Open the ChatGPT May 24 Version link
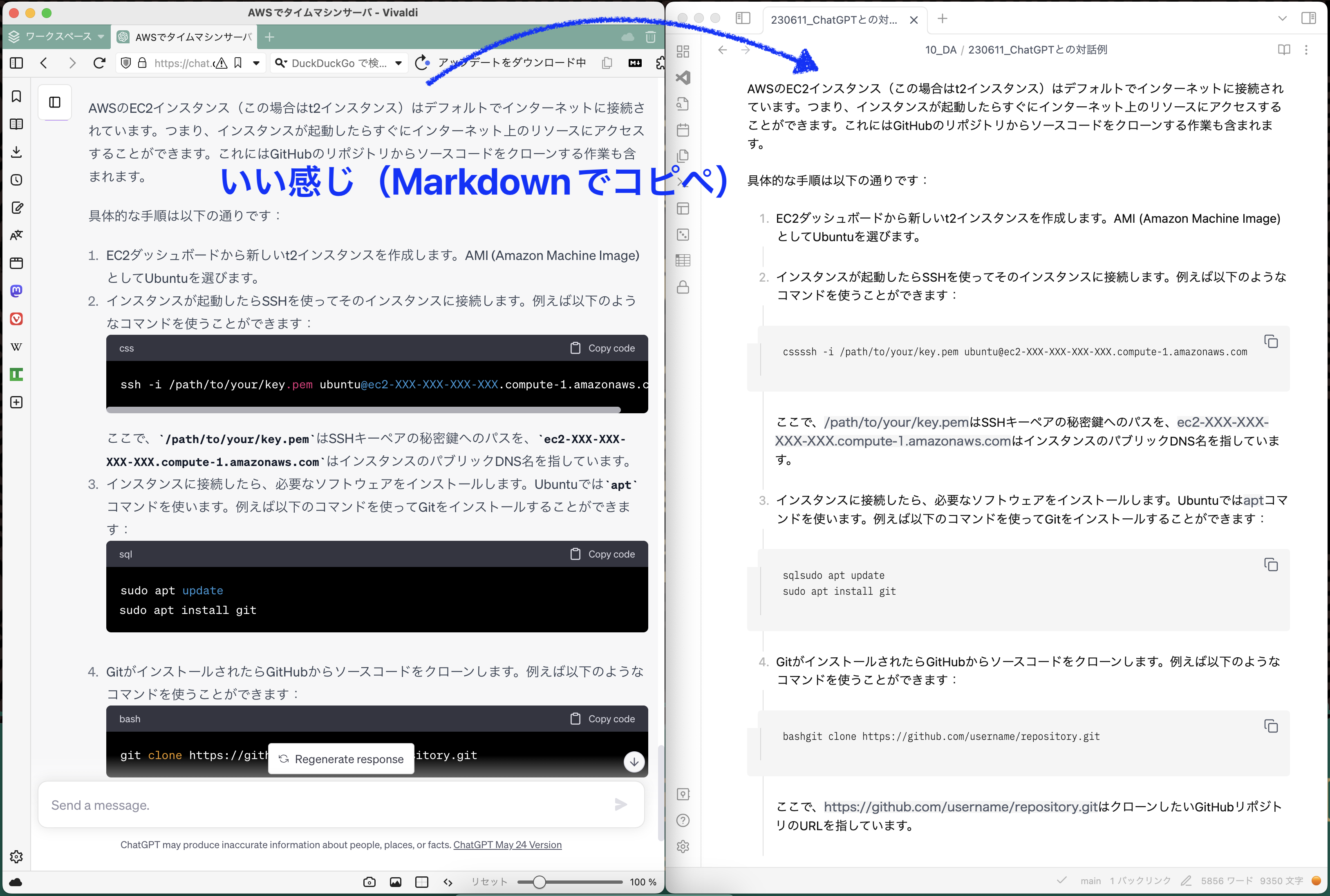The height and width of the screenshot is (896, 1330). click(507, 844)
